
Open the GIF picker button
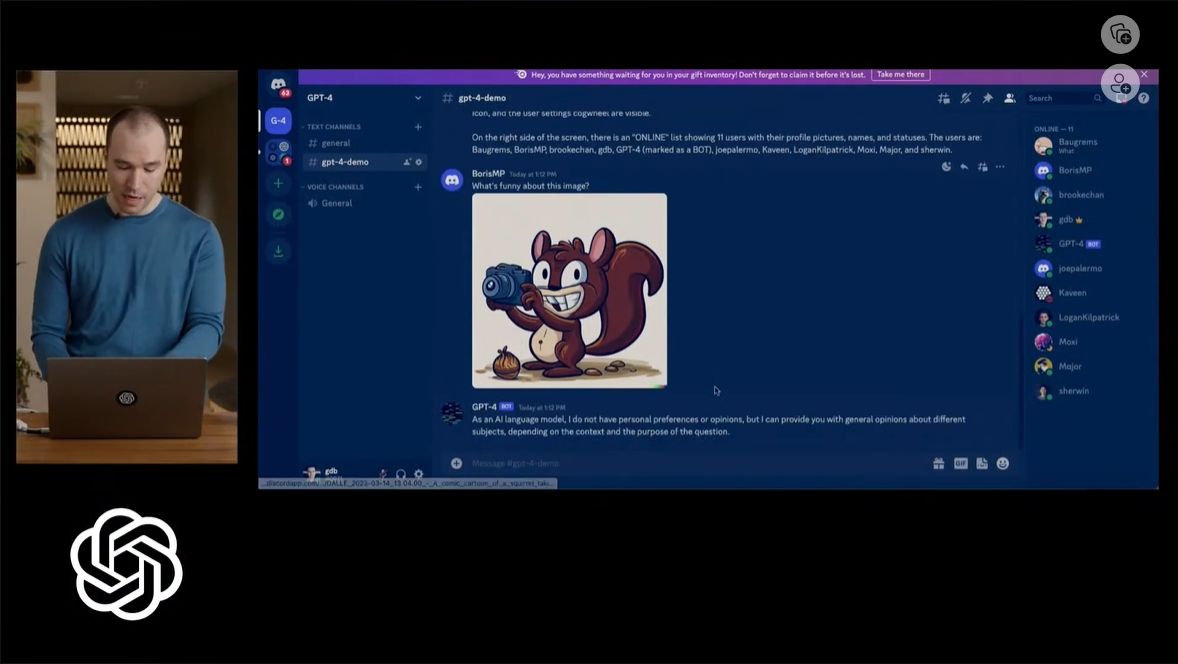pyautogui.click(x=960, y=463)
